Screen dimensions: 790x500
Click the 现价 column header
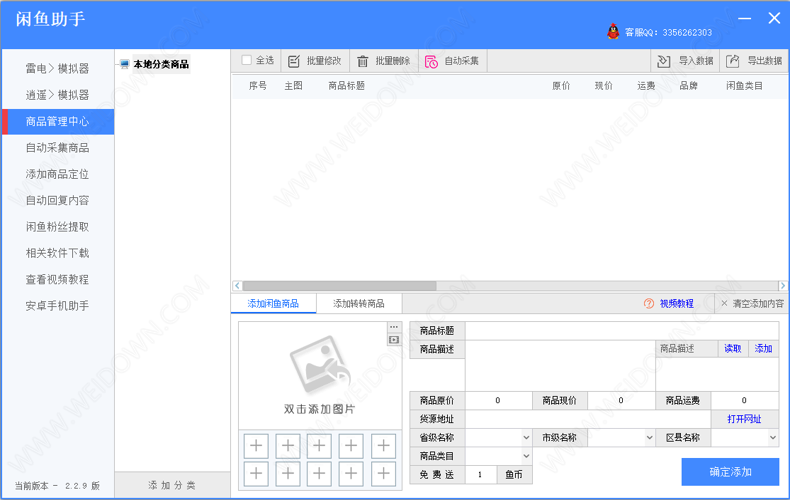click(x=604, y=86)
